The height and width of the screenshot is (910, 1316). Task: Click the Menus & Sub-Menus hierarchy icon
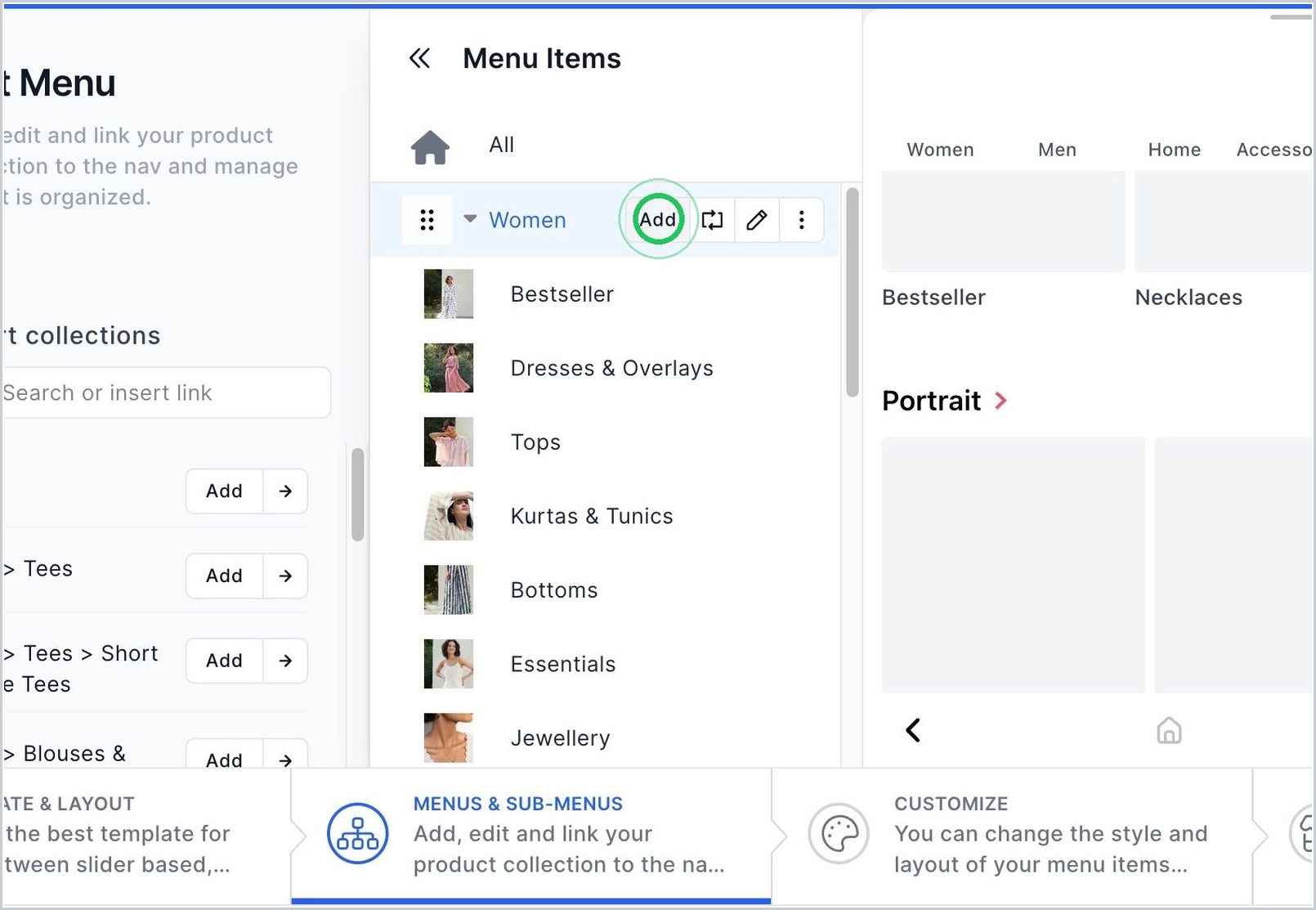357,834
